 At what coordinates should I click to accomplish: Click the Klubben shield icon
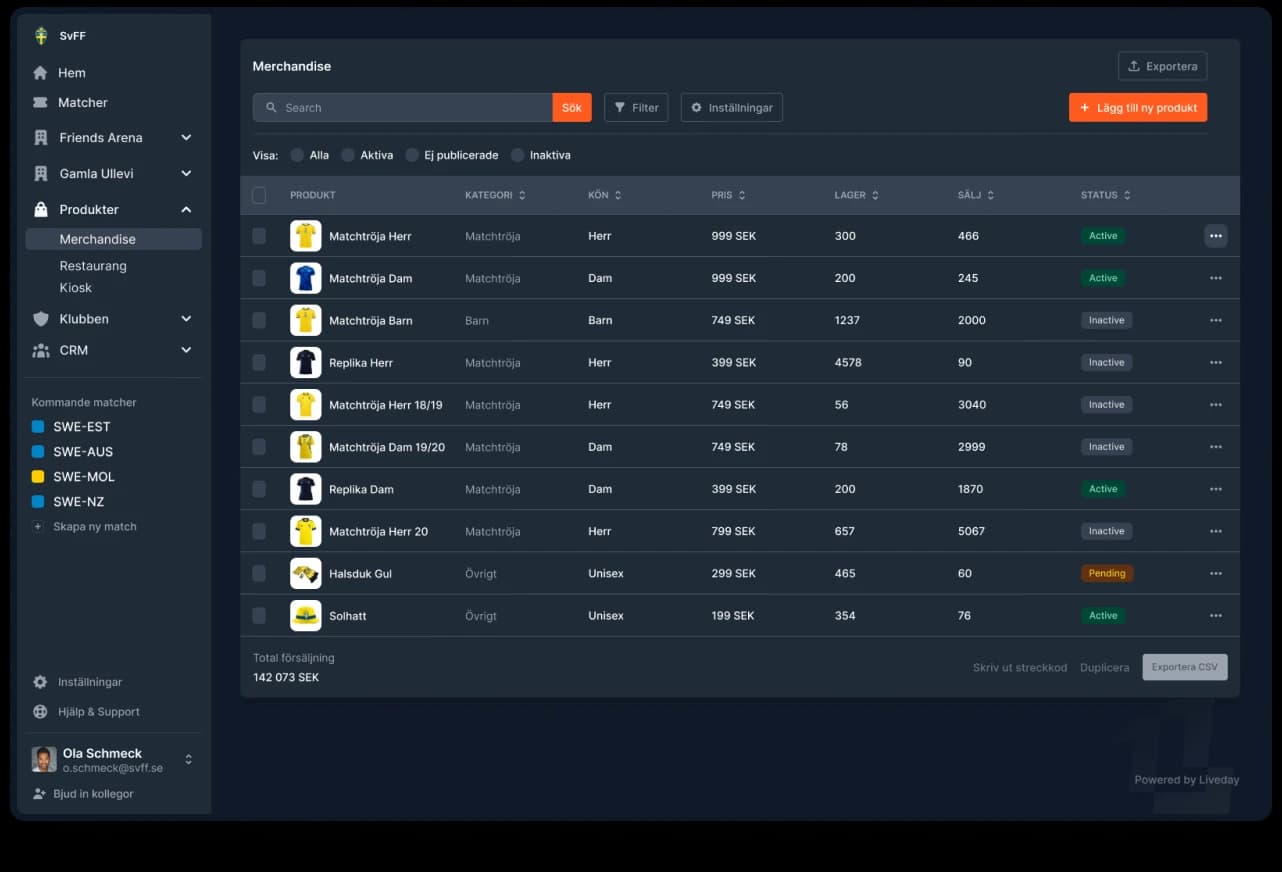41,319
